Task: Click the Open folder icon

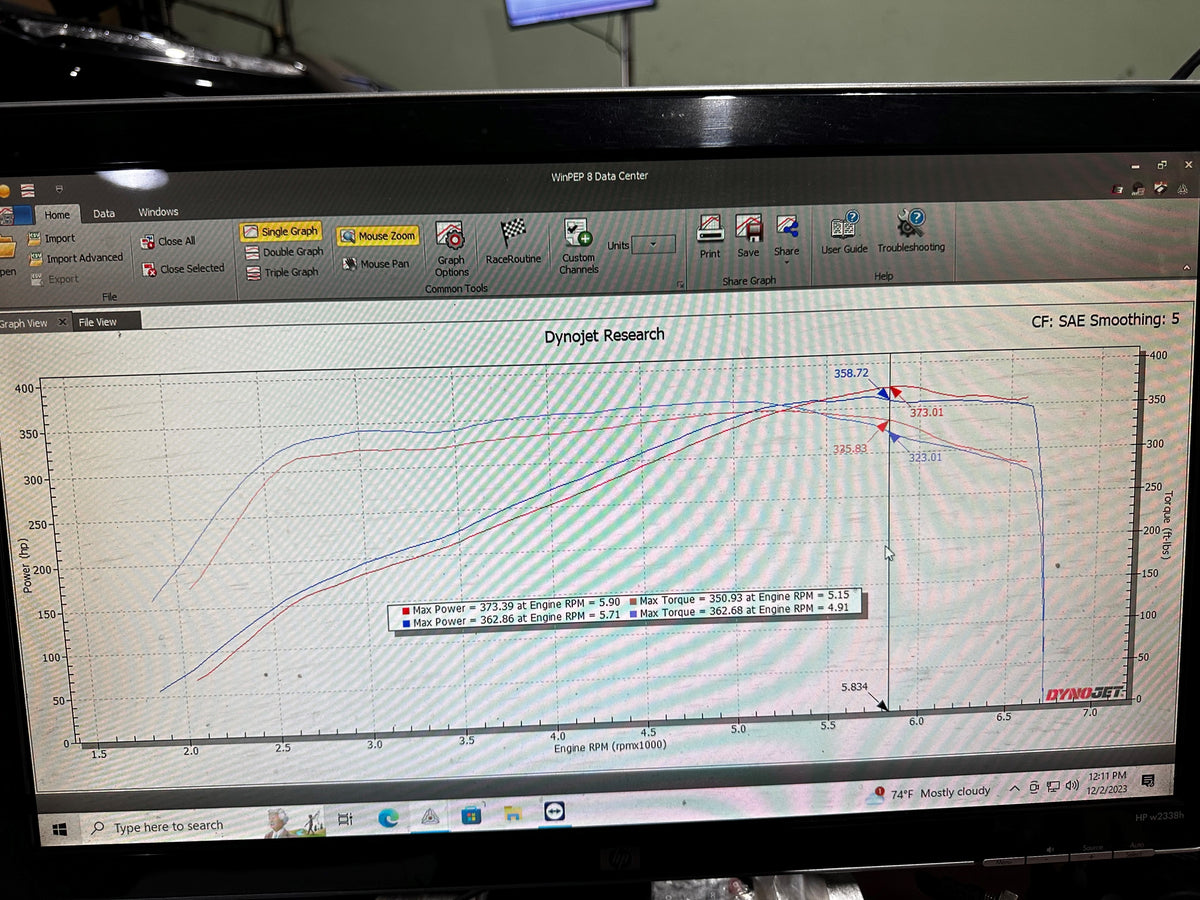Action: [x=7, y=246]
